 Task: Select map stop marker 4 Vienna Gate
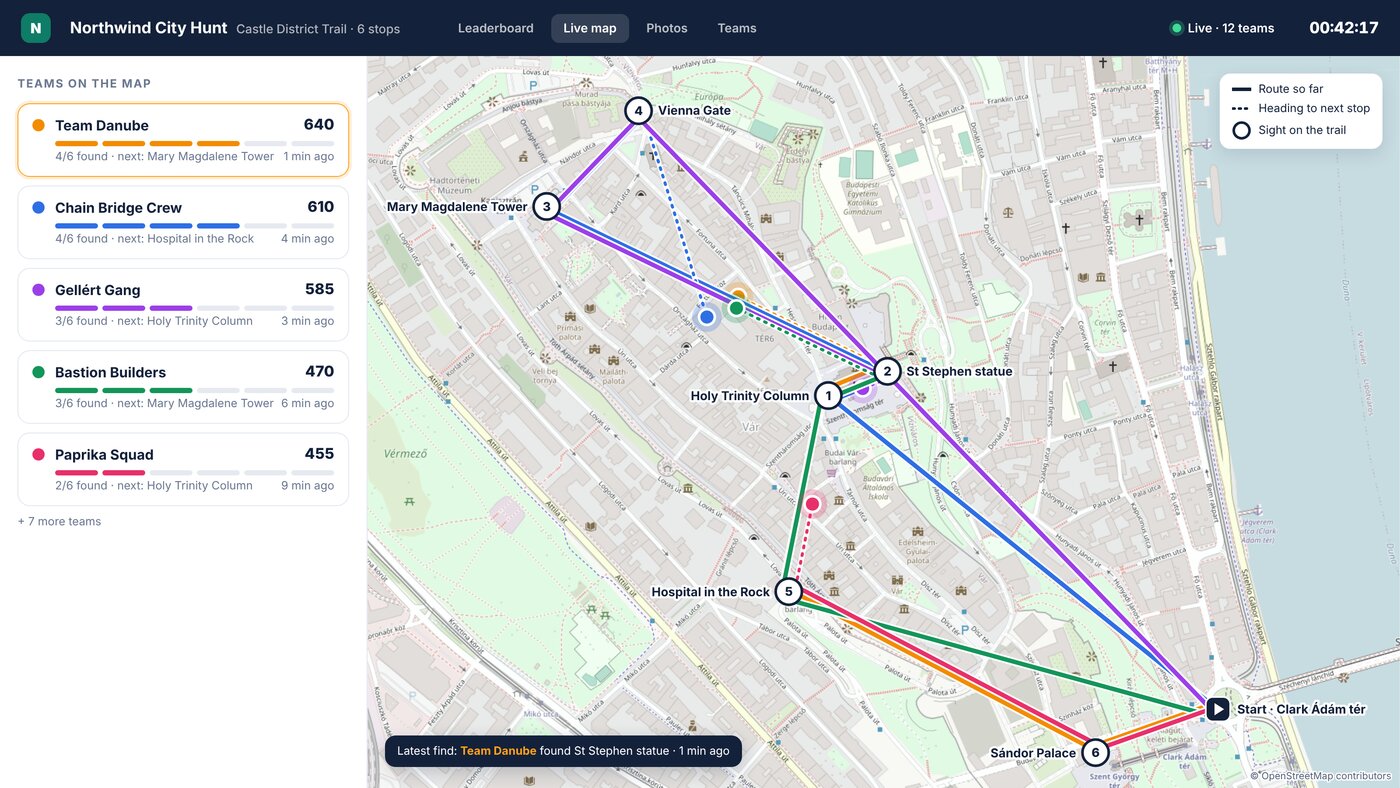click(638, 110)
